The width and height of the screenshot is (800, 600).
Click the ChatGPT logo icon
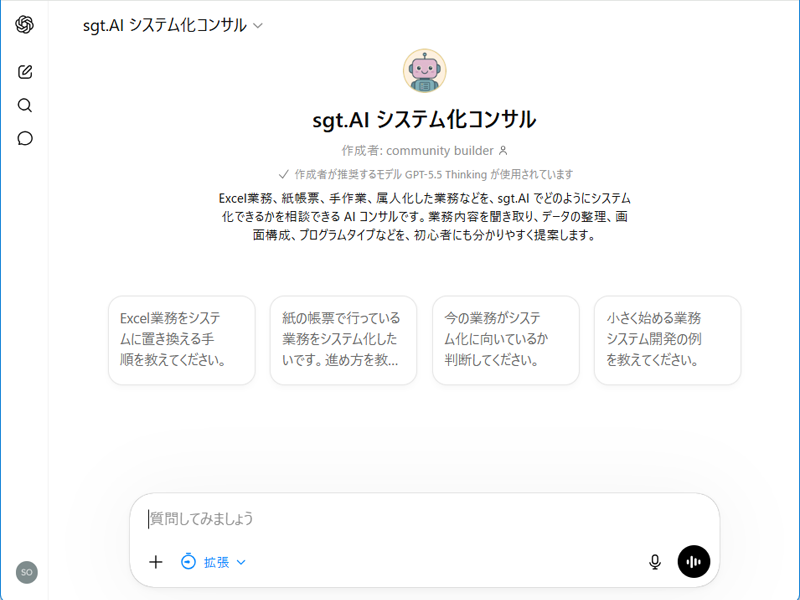tap(24, 24)
